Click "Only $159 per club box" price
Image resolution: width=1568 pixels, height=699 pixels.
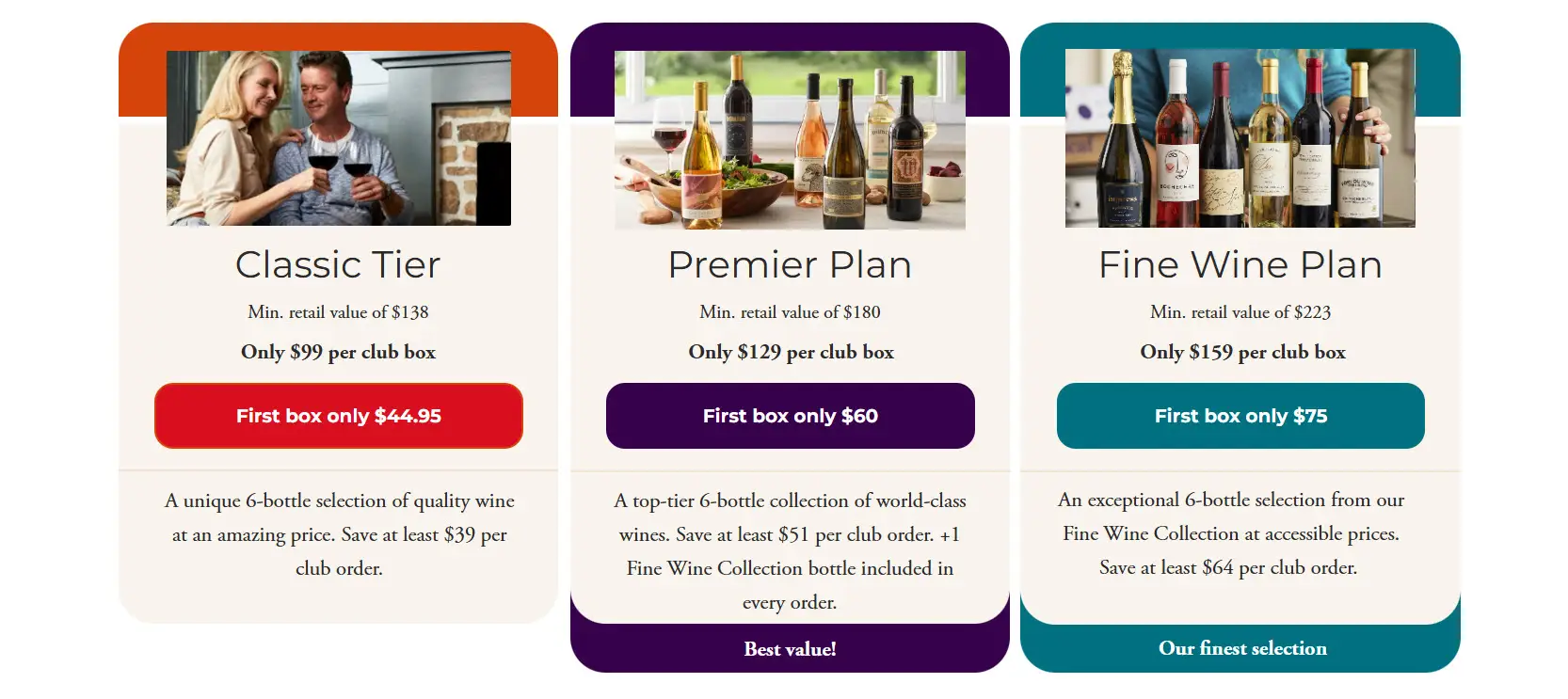pyautogui.click(x=1242, y=352)
